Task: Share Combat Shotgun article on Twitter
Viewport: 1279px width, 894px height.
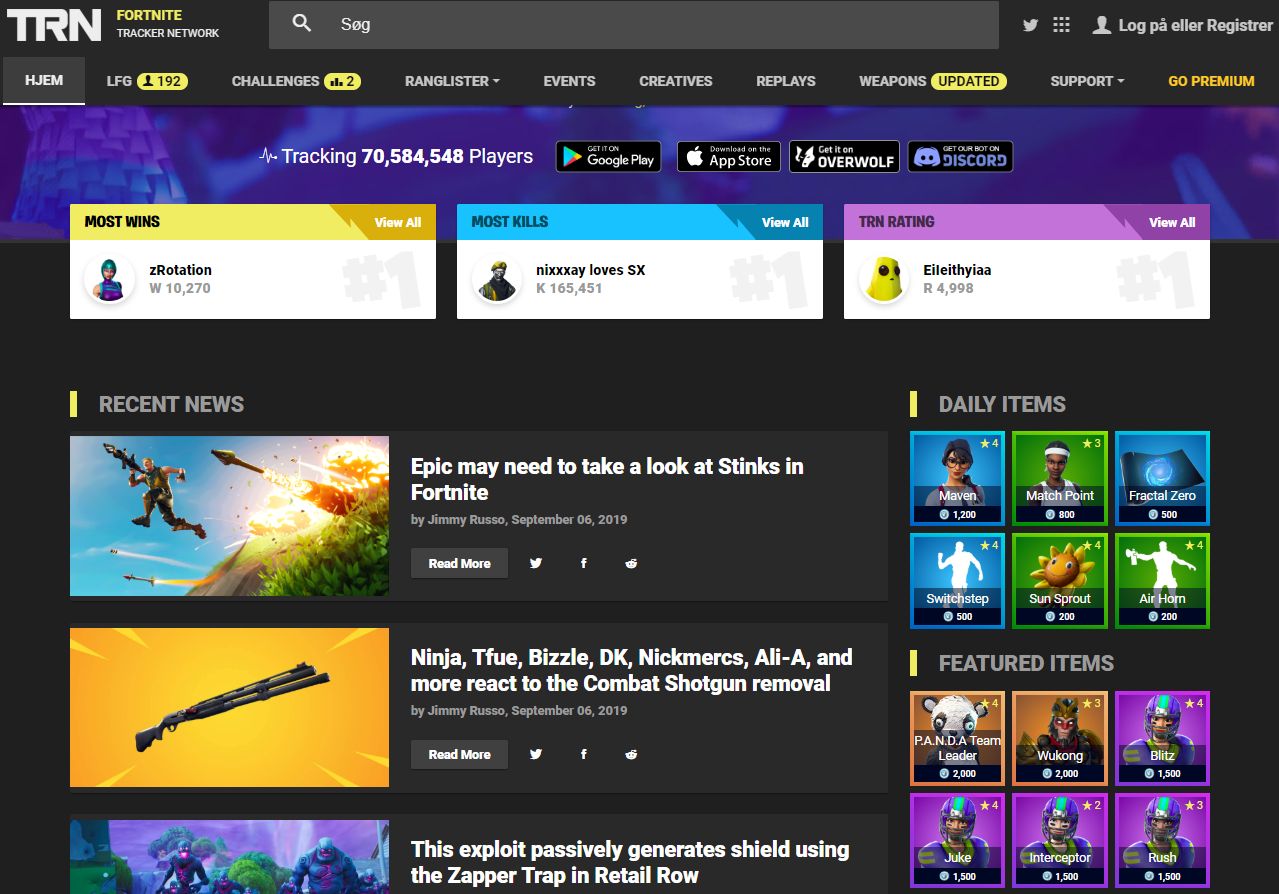Action: (536, 754)
